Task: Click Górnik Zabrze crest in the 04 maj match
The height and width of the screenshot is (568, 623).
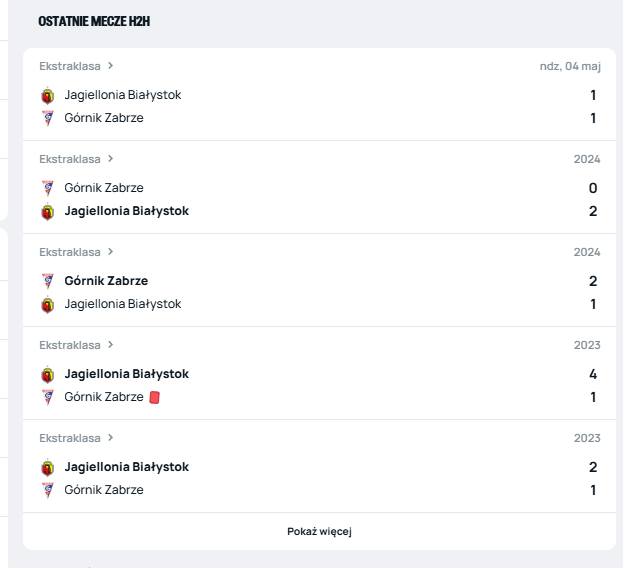Action: pos(47,118)
